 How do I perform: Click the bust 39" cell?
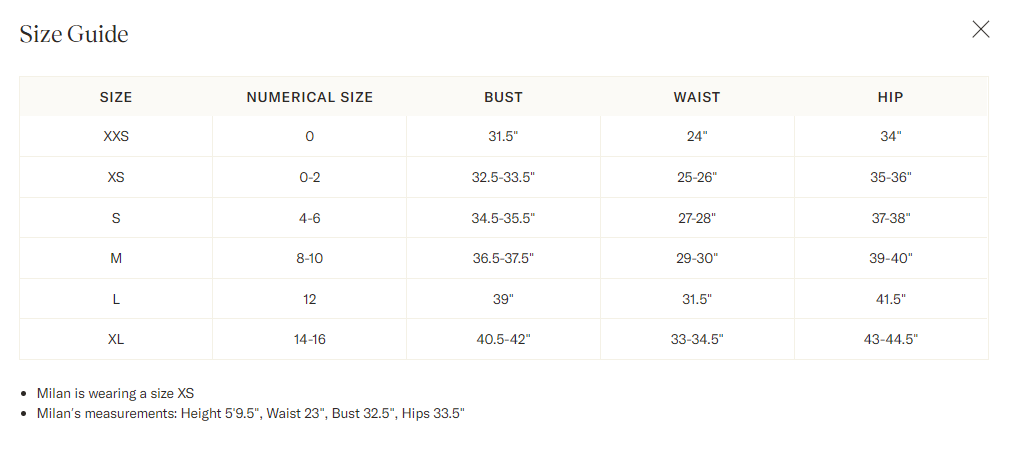pos(503,299)
